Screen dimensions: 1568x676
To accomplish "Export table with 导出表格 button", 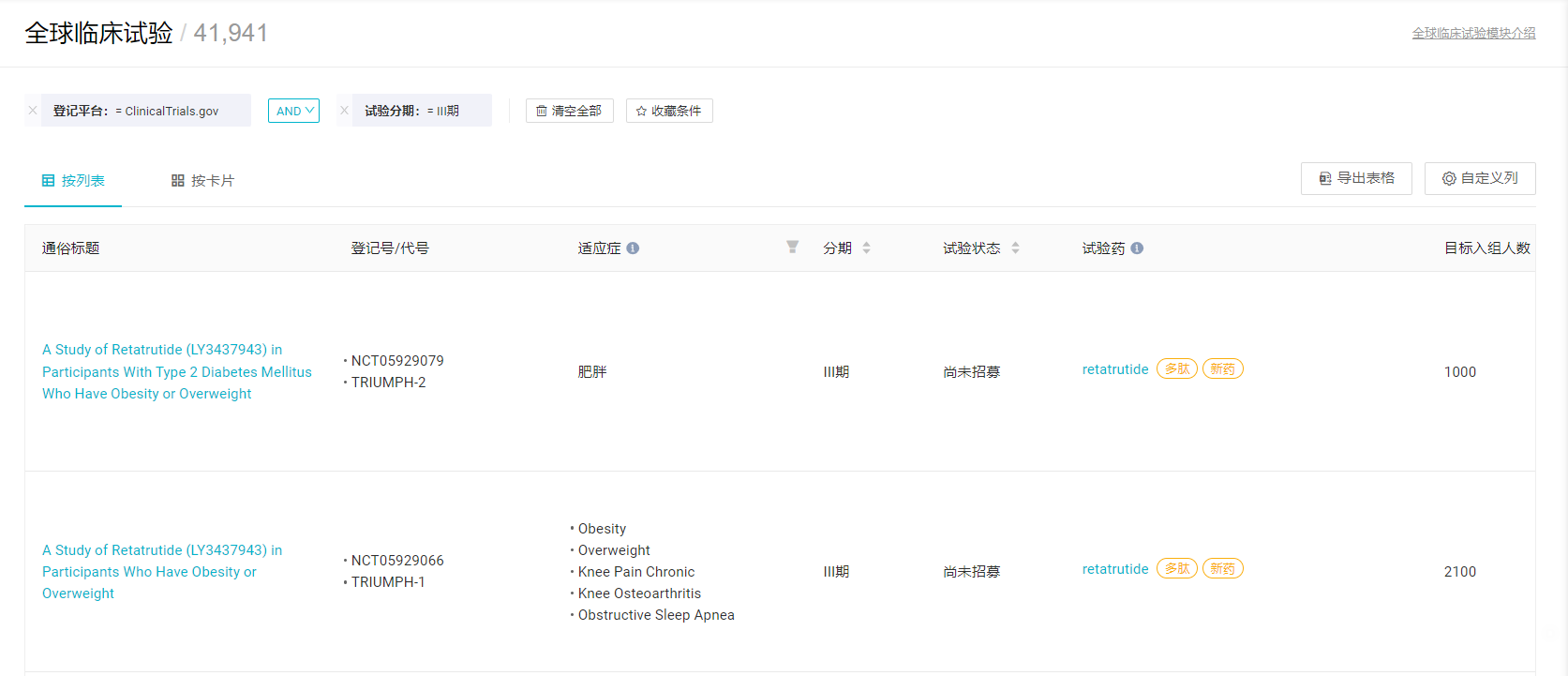I will [1356, 178].
